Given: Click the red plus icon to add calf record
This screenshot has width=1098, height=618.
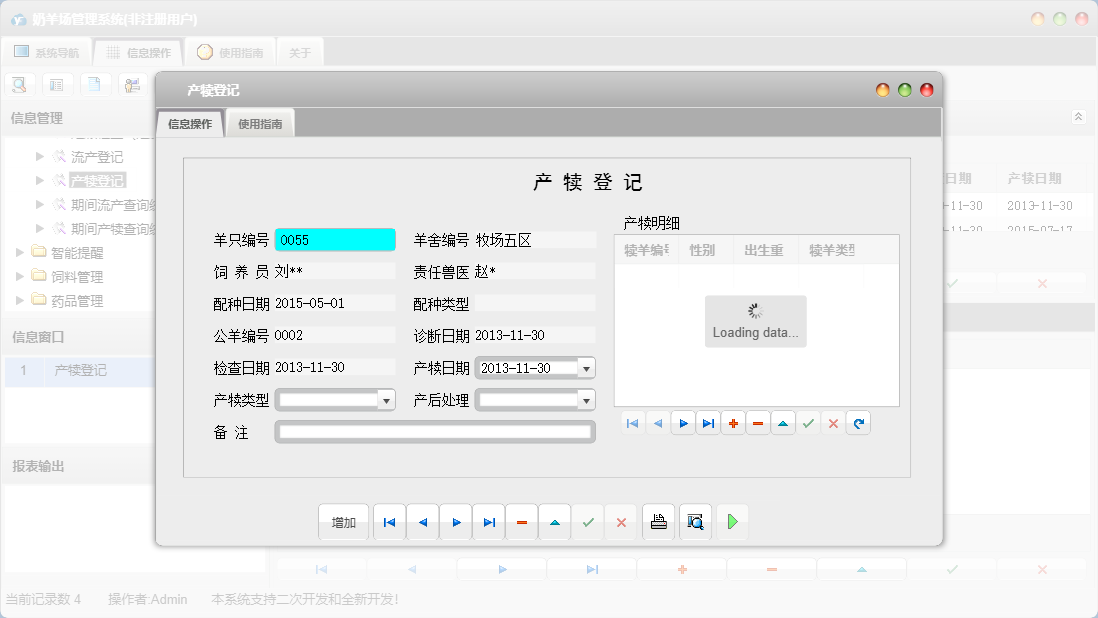Looking at the screenshot, I should 733,423.
